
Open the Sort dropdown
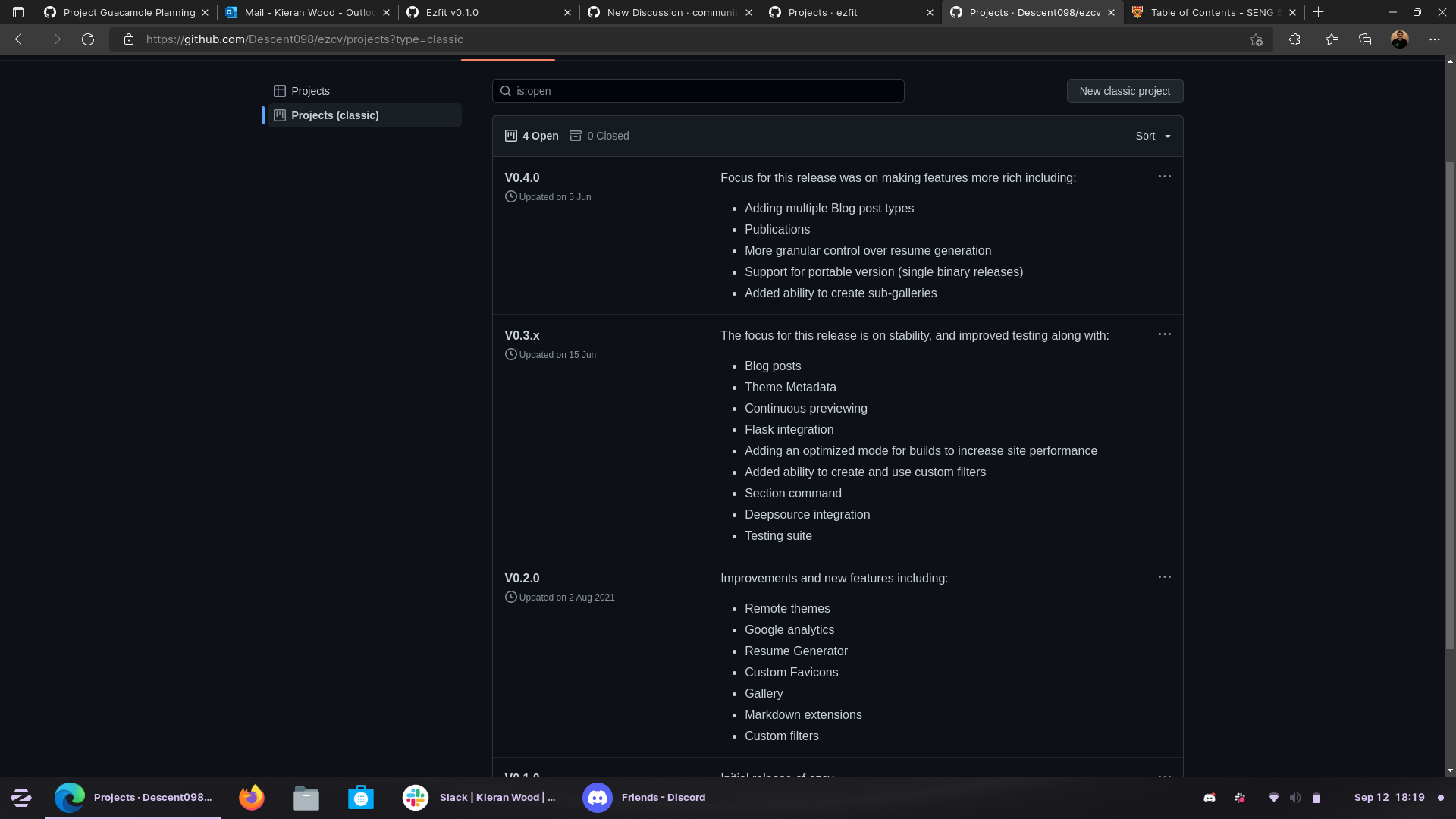point(1152,136)
